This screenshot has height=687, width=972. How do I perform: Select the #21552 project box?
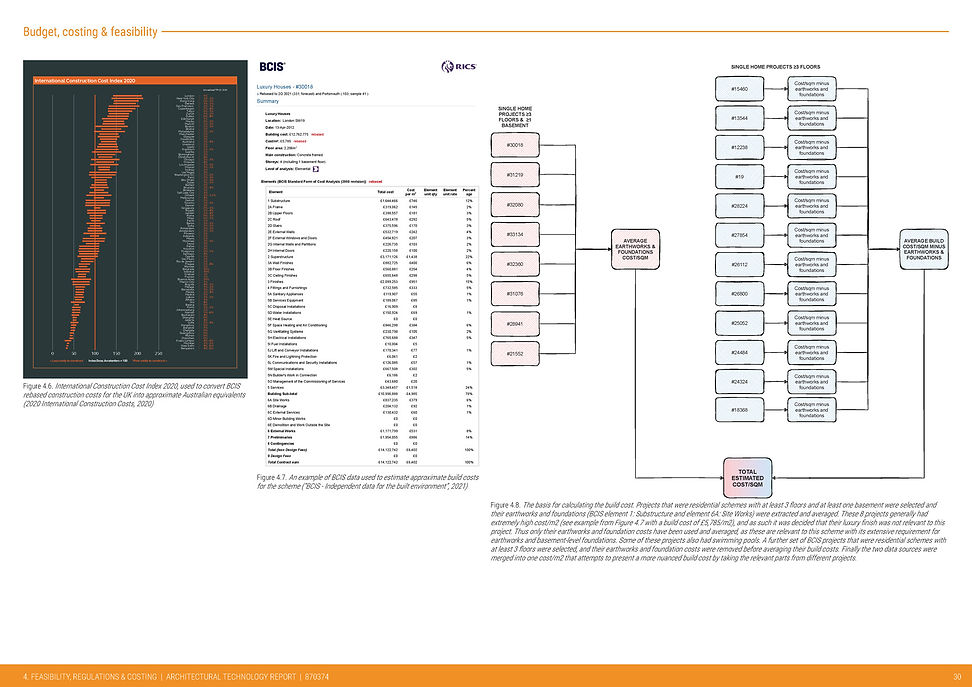[516, 354]
